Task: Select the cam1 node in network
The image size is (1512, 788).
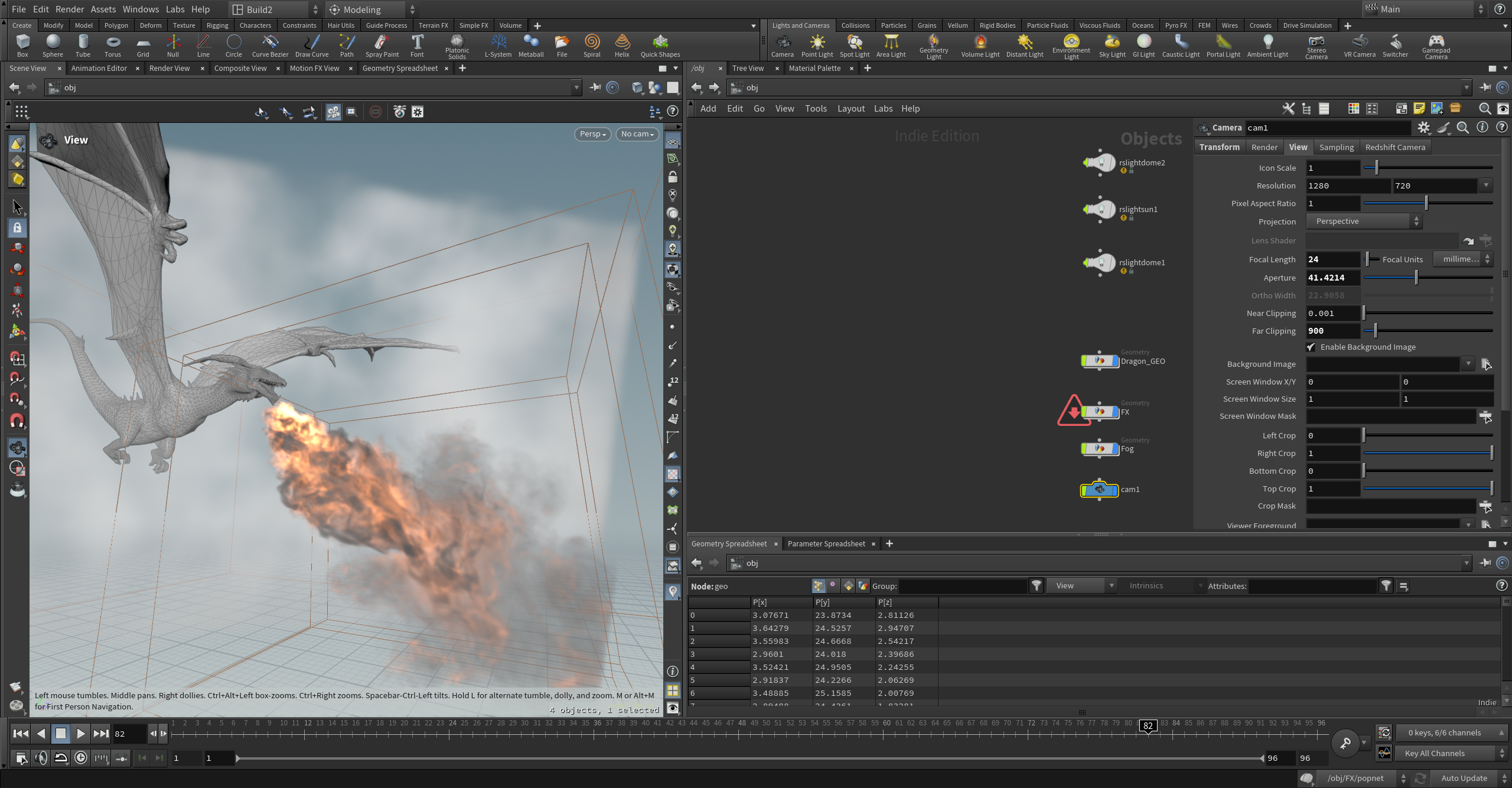Action: tap(1099, 490)
